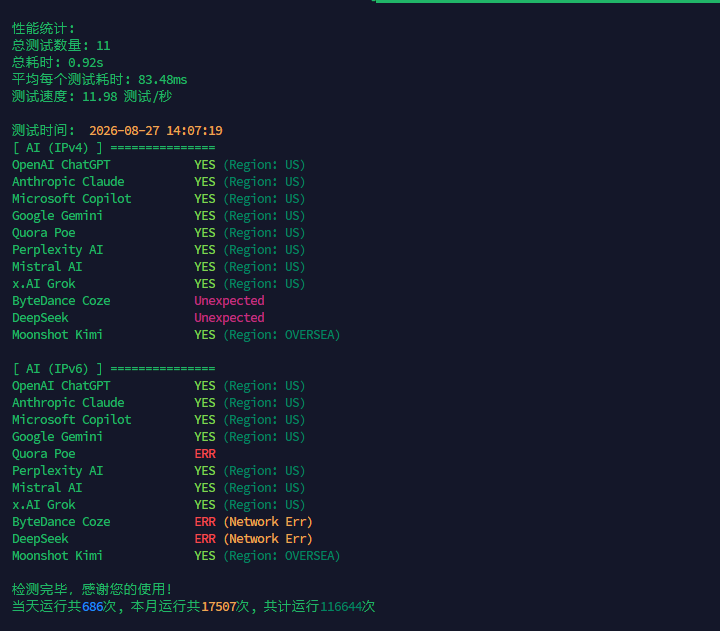The height and width of the screenshot is (631, 720).
Task: Click the 总耗时: 0.92s line
Action: click(x=57, y=62)
